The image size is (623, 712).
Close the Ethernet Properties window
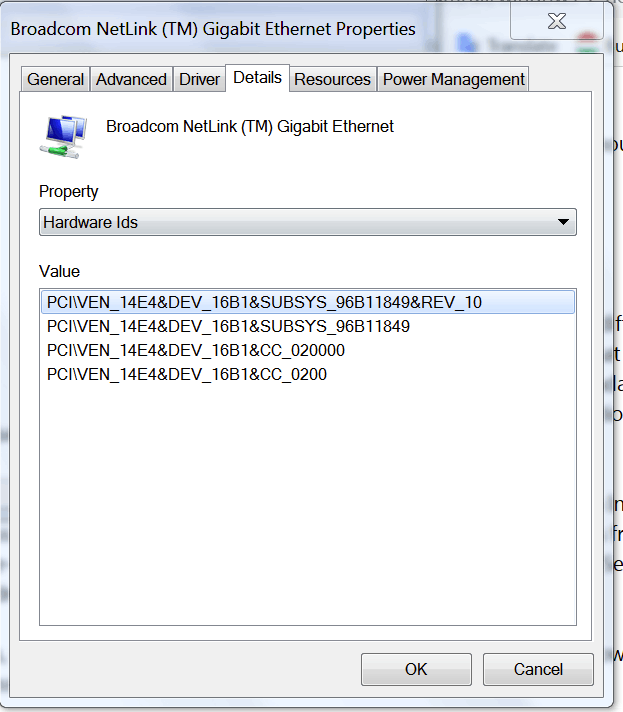pos(557,21)
